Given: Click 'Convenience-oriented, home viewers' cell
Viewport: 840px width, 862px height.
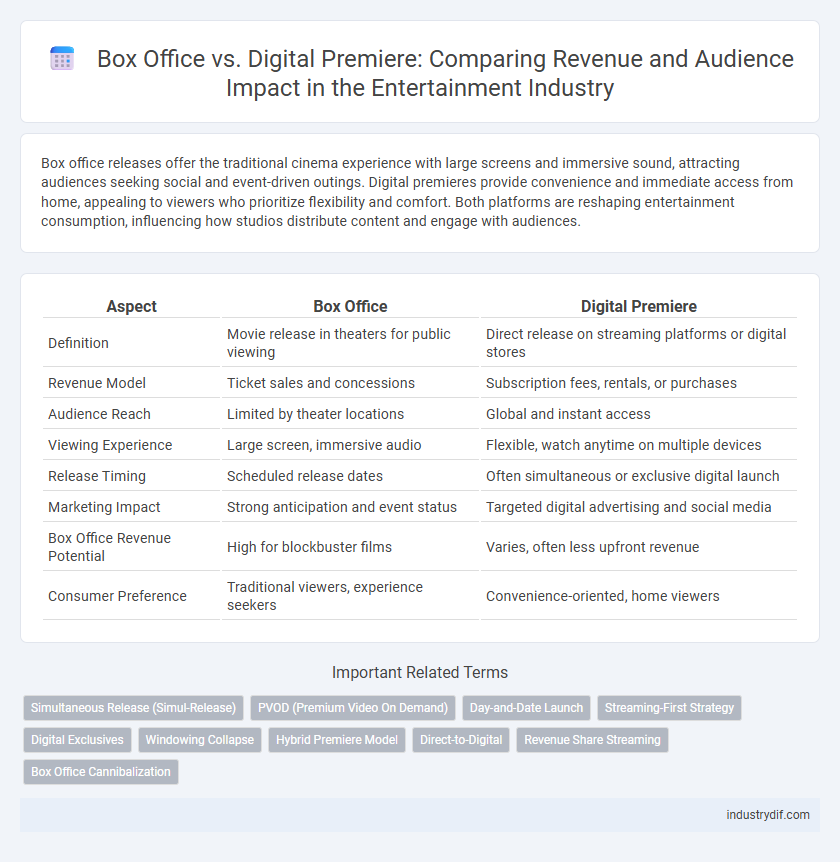Looking at the screenshot, I should pos(639,596).
